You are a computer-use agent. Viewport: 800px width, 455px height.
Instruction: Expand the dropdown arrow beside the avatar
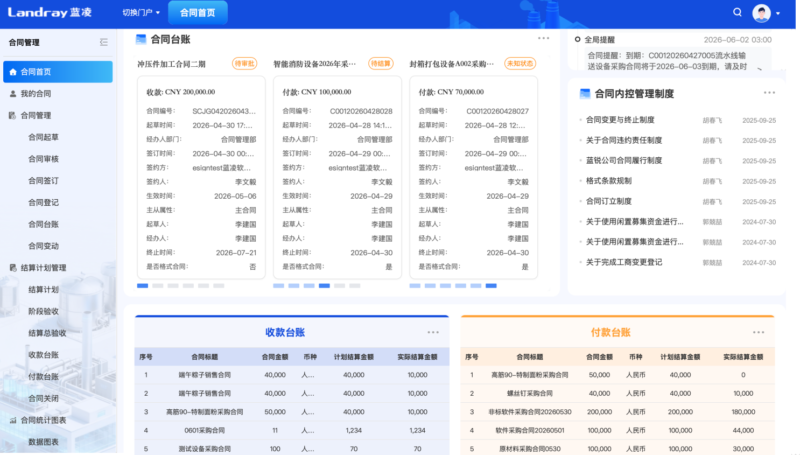[778, 13]
